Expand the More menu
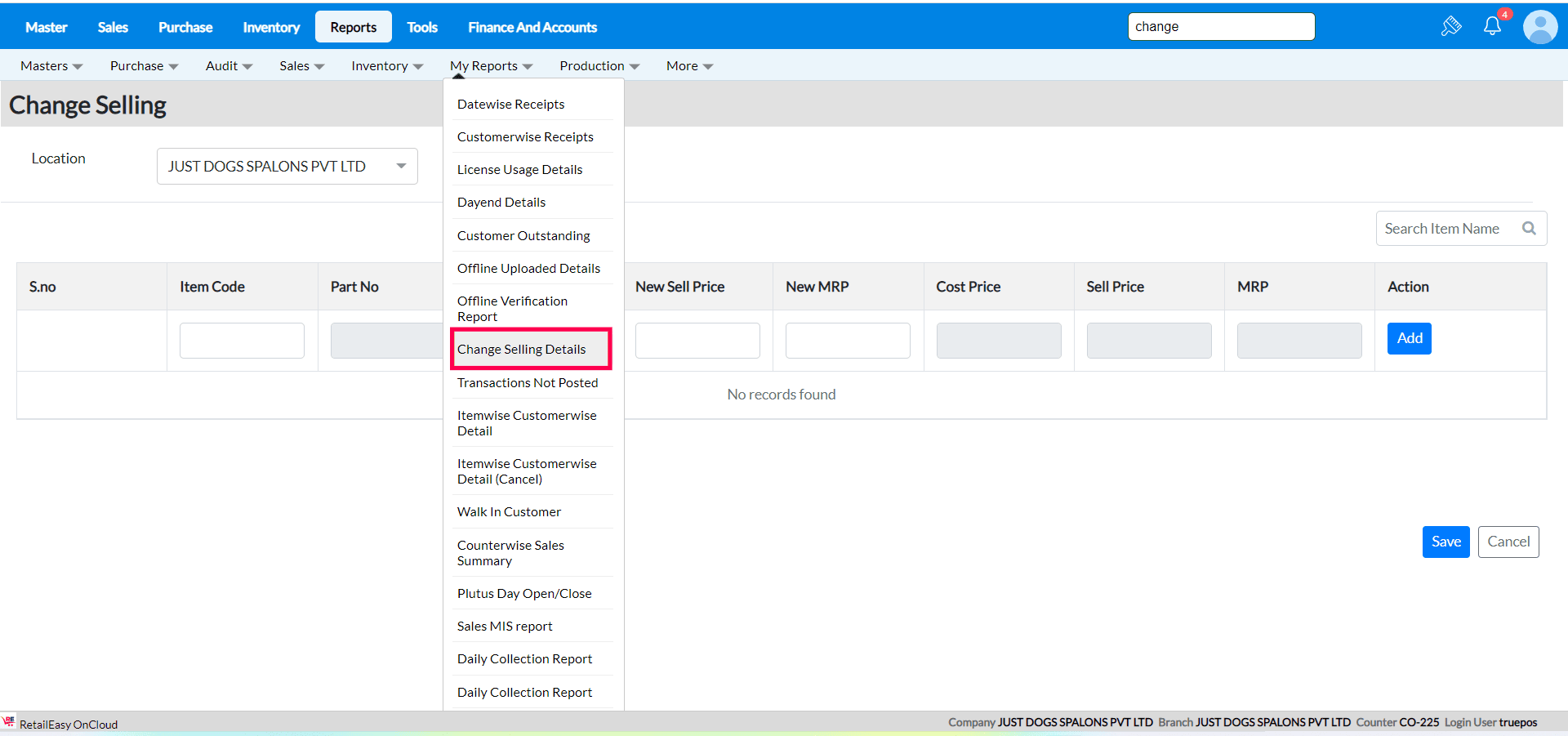This screenshot has width=1568, height=736. click(x=689, y=66)
